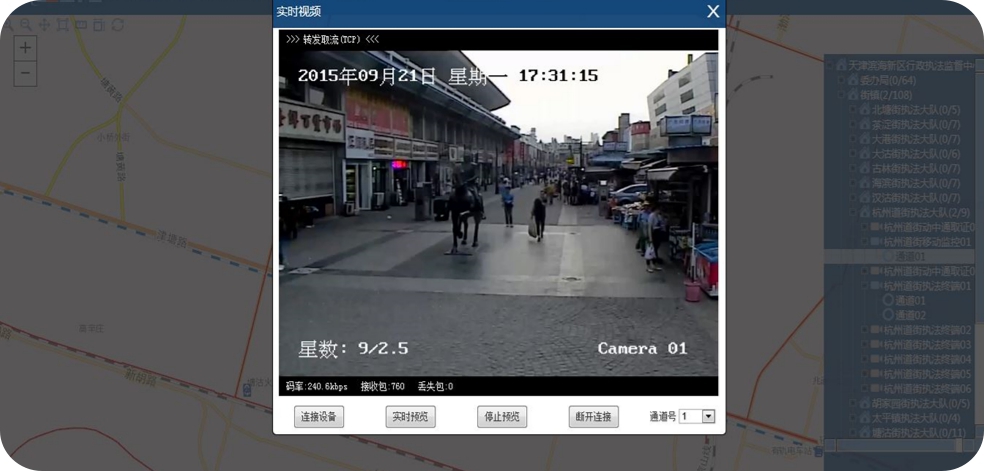Click the house icon next to 委办局(0/64)
This screenshot has height=471, width=985.
tap(853, 80)
